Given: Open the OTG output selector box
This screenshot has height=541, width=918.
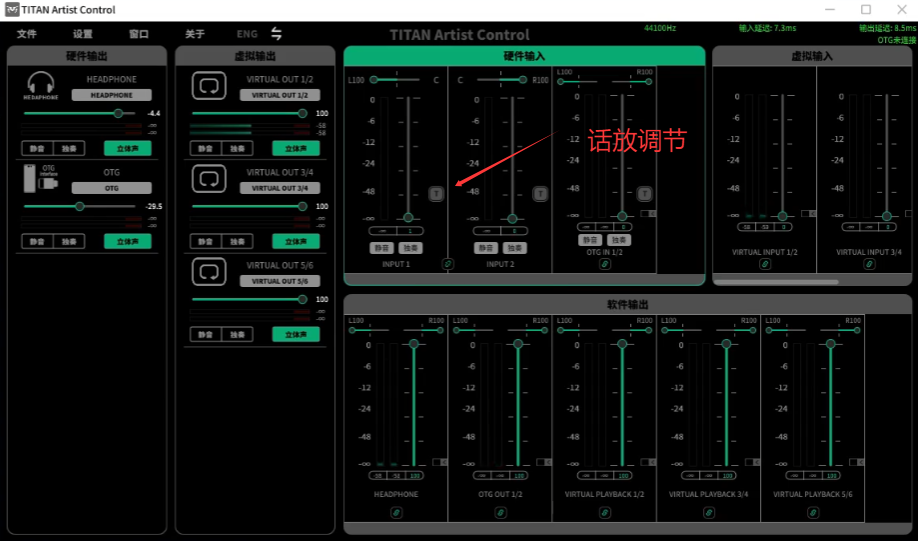Looking at the screenshot, I should [111, 188].
